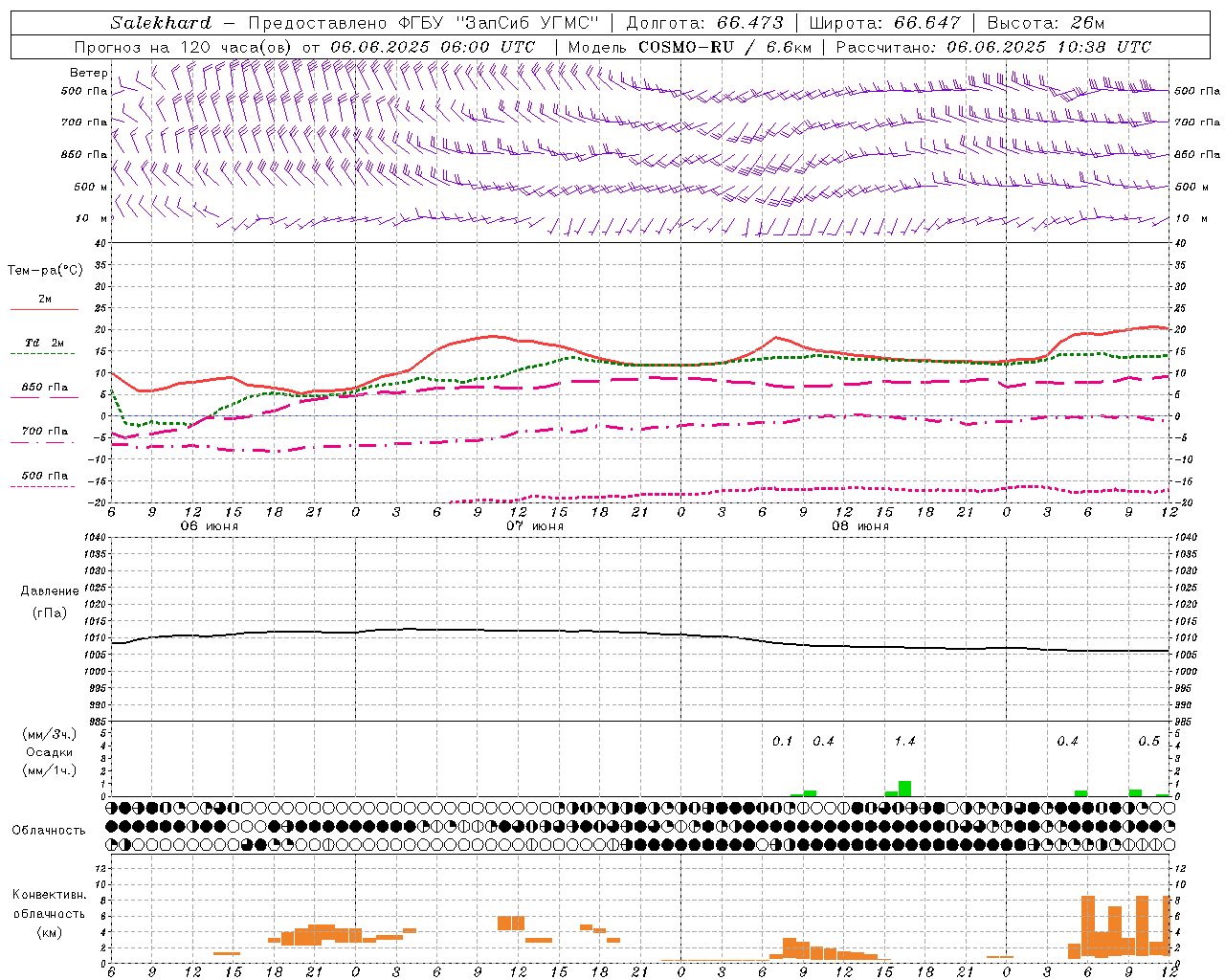Click the precipitation value 0.5
Viewport: 1225px width, 980px height.
pyautogui.click(x=1148, y=742)
